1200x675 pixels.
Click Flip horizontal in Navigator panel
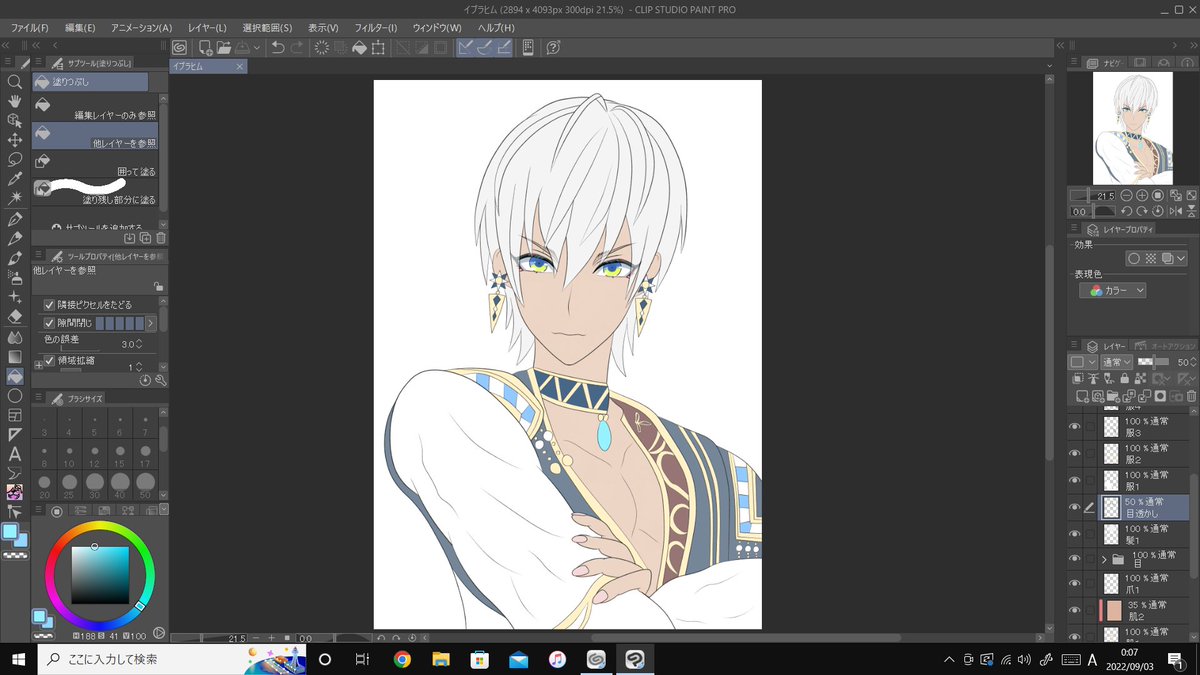point(1176,211)
